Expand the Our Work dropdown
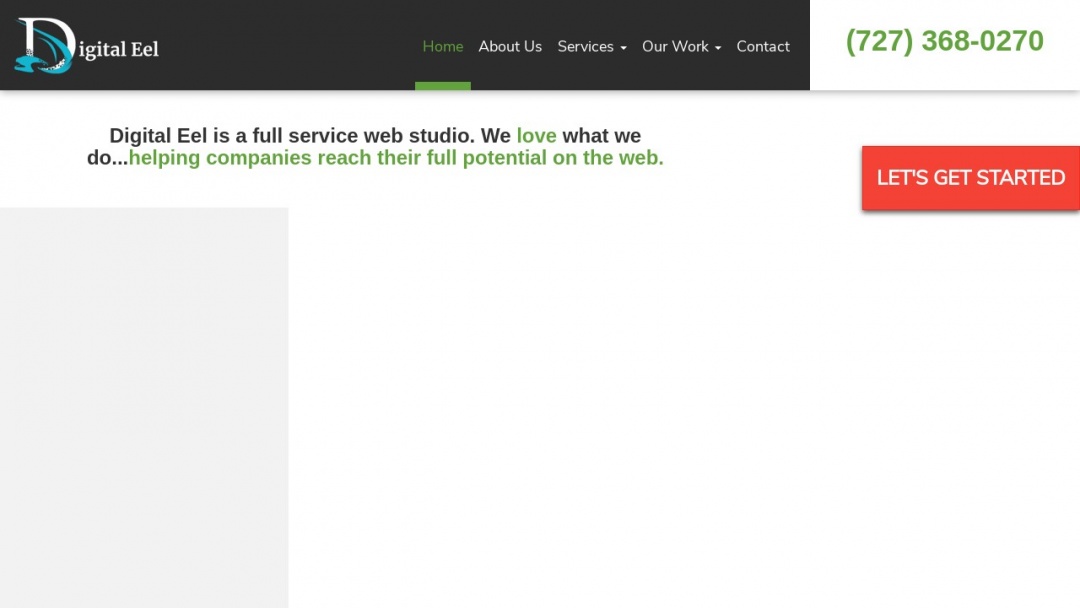The height and width of the screenshot is (608, 1080). [676, 46]
